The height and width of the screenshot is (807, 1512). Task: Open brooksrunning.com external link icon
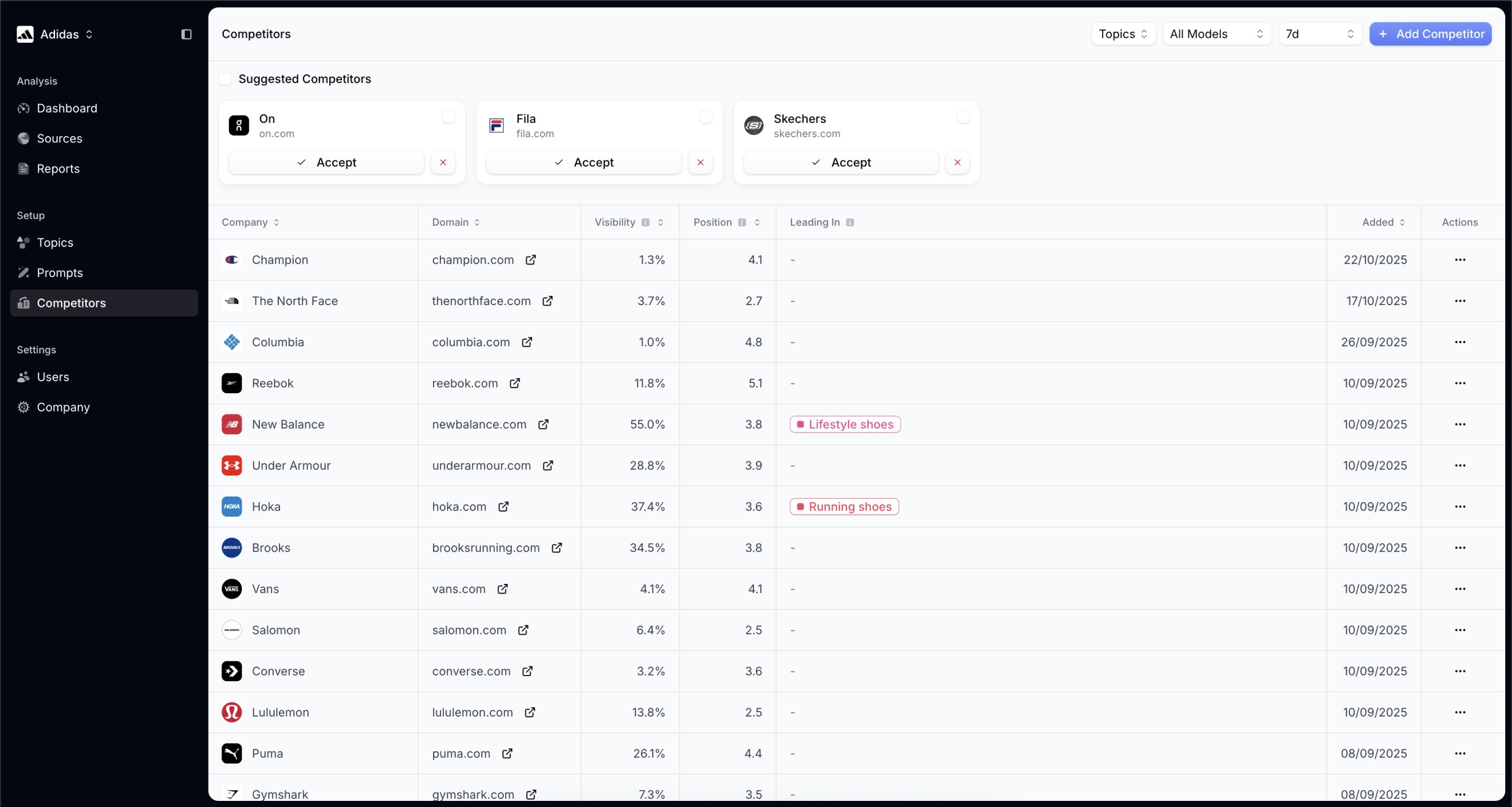click(557, 548)
